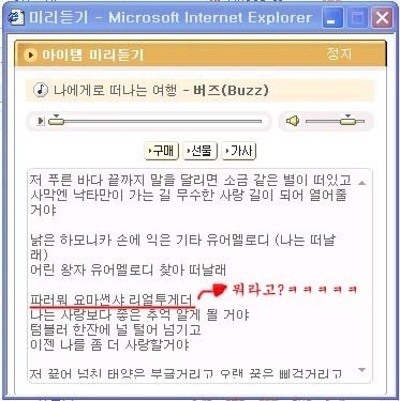
Task: Click the middle of the seek bar track
Action: pos(155,121)
